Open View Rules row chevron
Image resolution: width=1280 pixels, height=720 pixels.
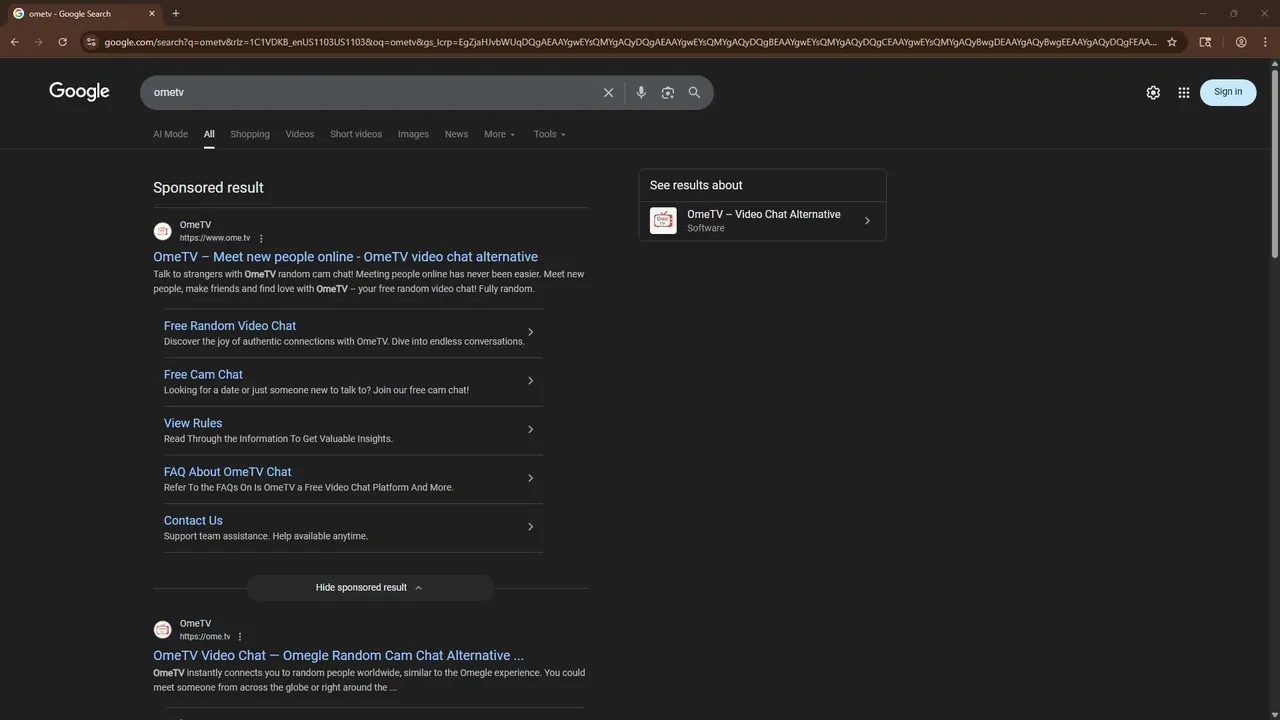530,430
